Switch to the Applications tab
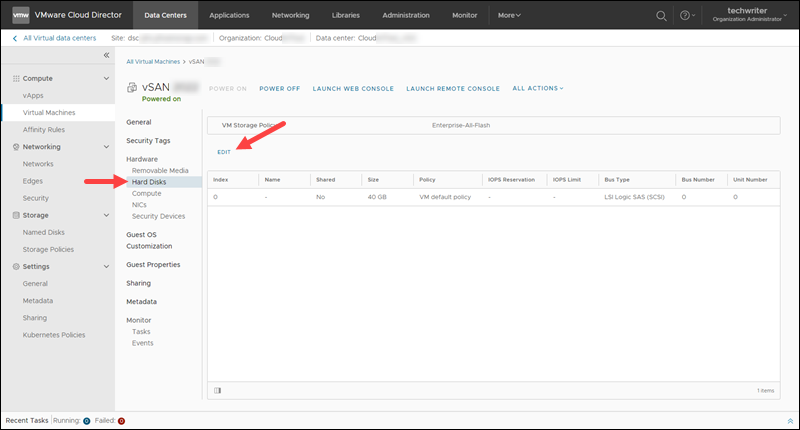 click(229, 15)
